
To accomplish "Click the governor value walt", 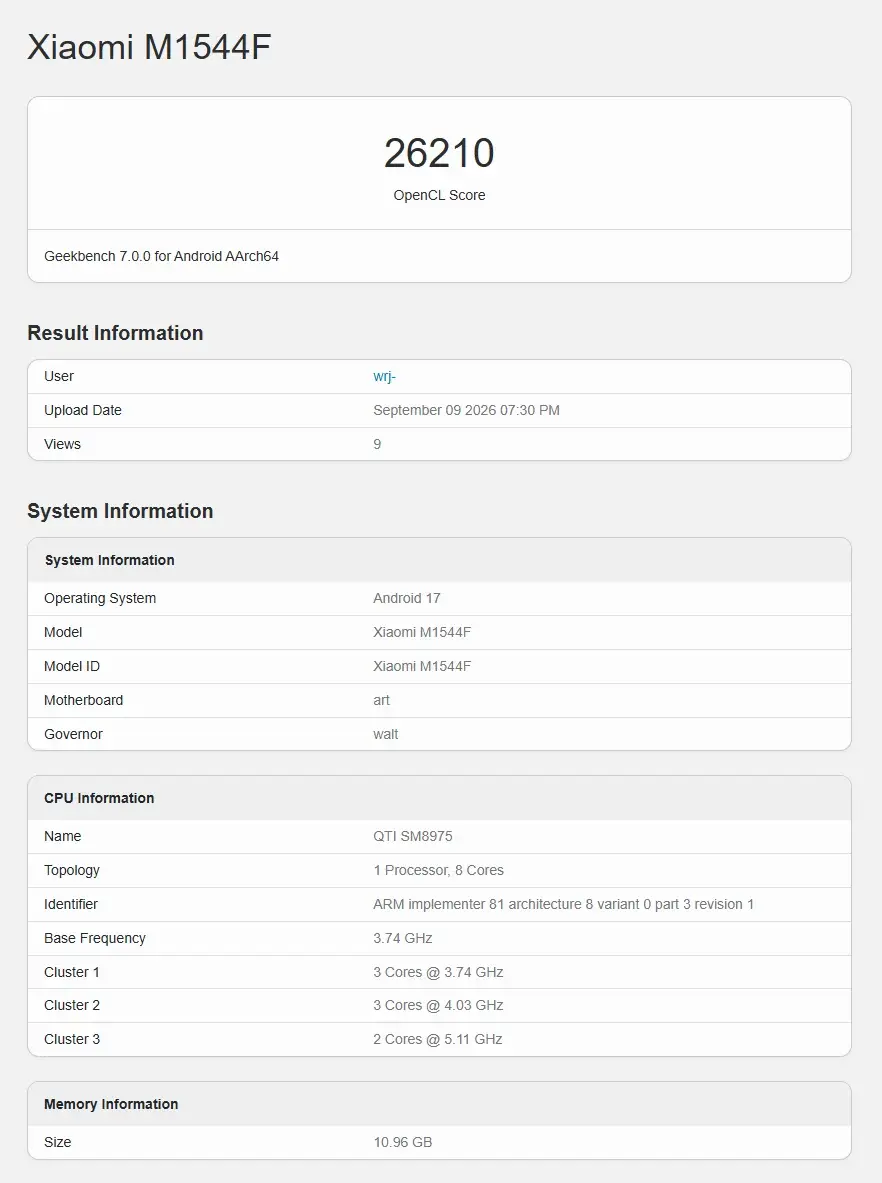I will coord(386,734).
